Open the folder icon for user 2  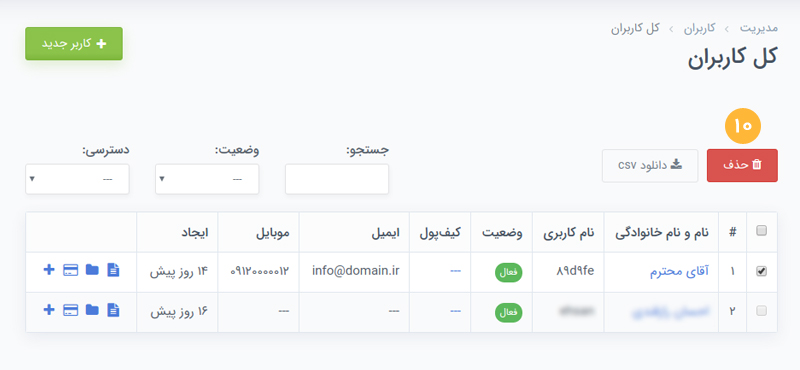(92, 310)
